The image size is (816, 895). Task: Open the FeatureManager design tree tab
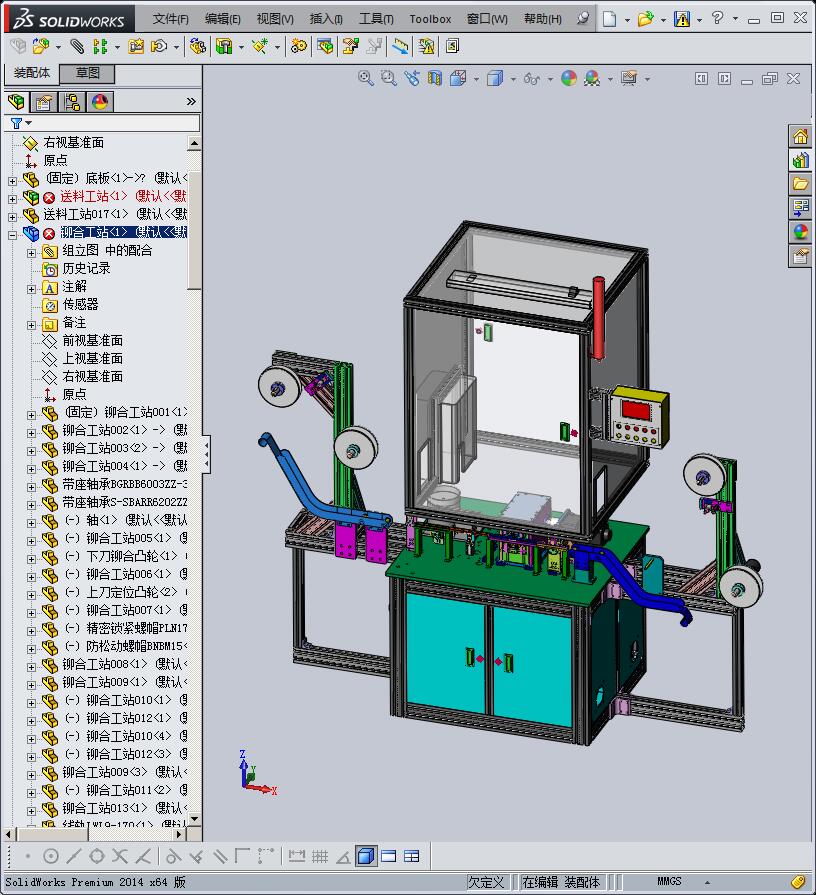[x=17, y=102]
